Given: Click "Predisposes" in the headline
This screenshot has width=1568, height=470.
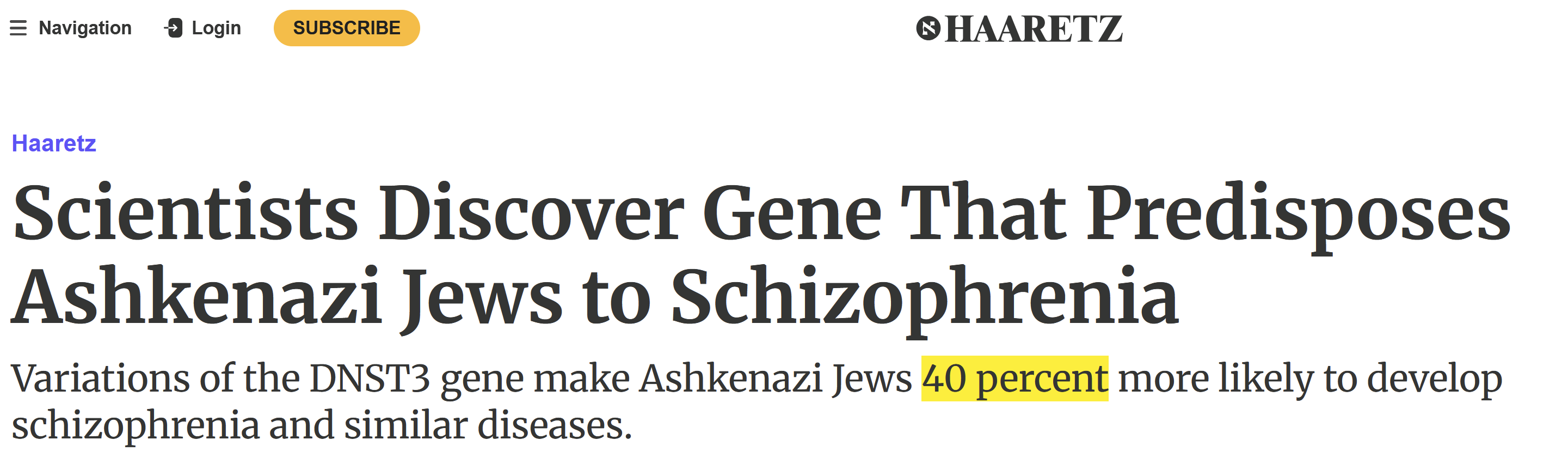Looking at the screenshot, I should tap(1299, 213).
